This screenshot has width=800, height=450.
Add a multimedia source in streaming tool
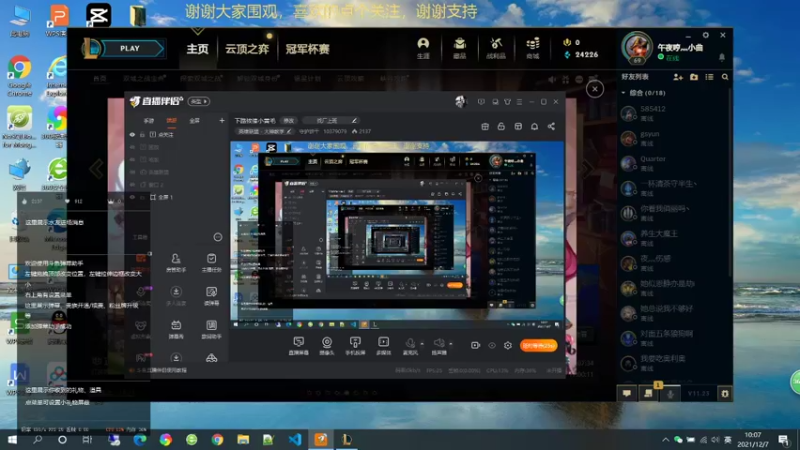[383, 345]
